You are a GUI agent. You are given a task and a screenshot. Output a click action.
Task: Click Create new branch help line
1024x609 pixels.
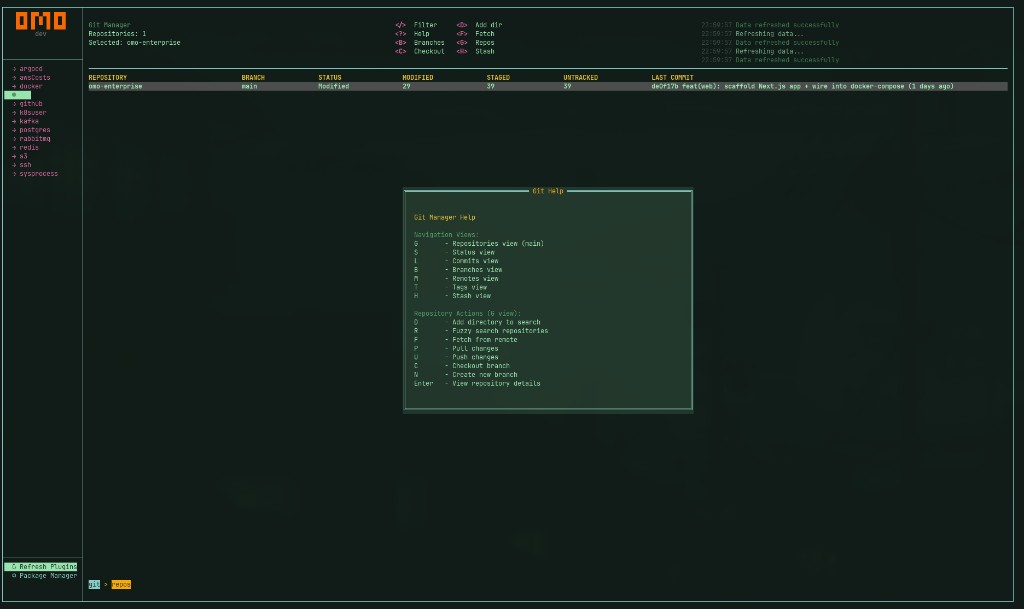click(x=466, y=375)
